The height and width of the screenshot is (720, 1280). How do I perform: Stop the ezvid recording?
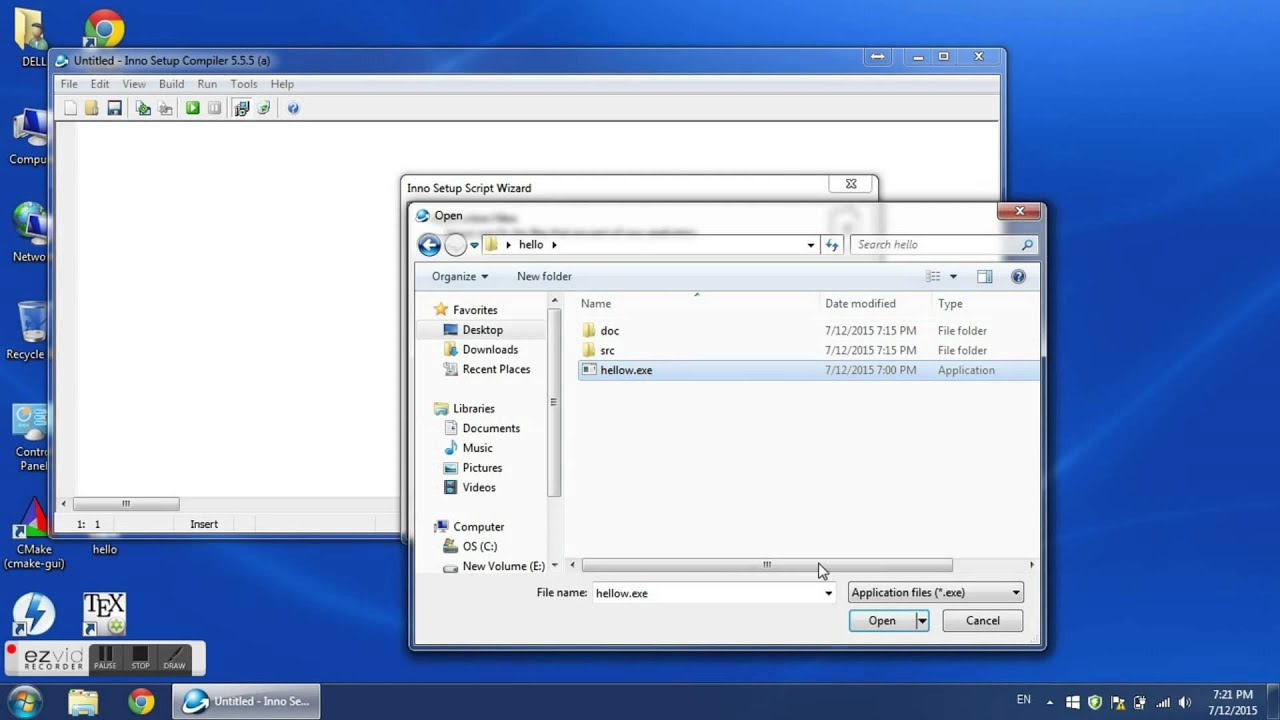(140, 658)
